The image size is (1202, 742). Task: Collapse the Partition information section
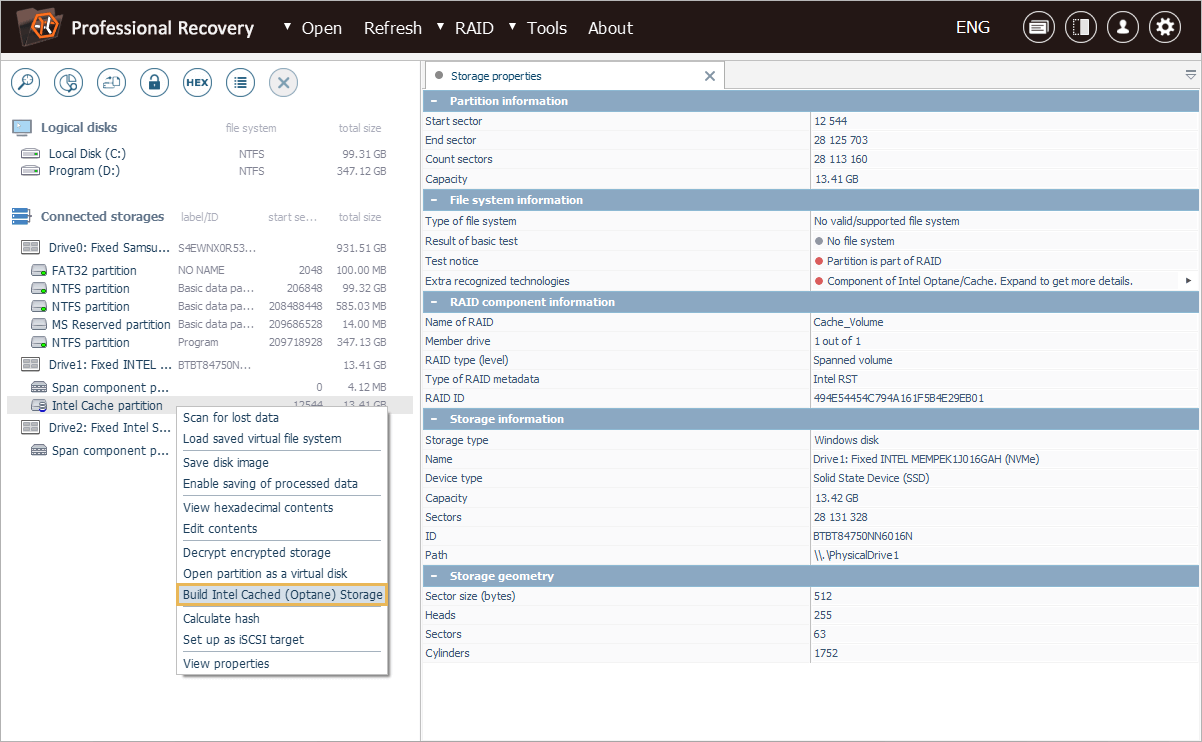tap(434, 101)
